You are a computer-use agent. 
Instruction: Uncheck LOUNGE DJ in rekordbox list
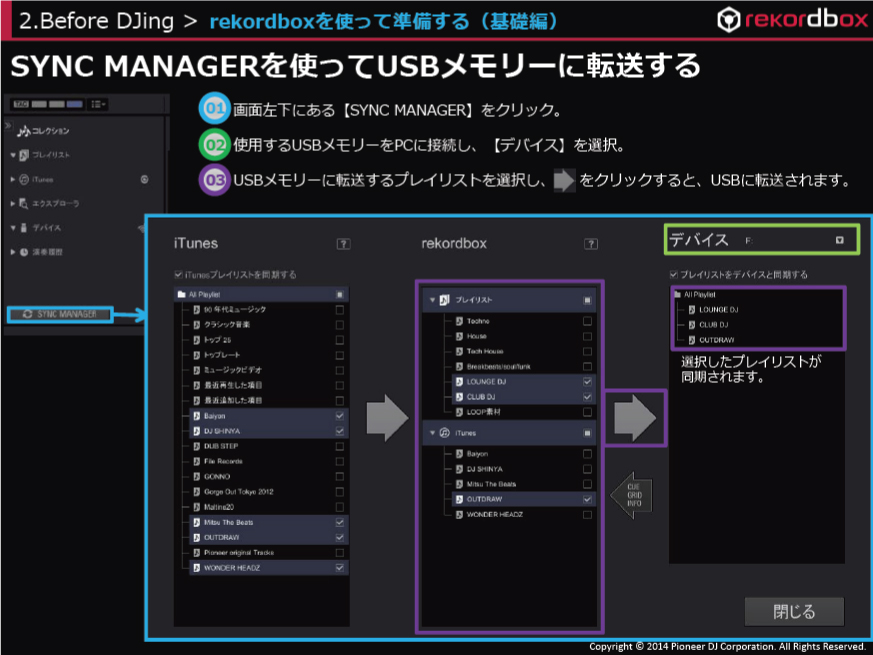pyautogui.click(x=587, y=382)
